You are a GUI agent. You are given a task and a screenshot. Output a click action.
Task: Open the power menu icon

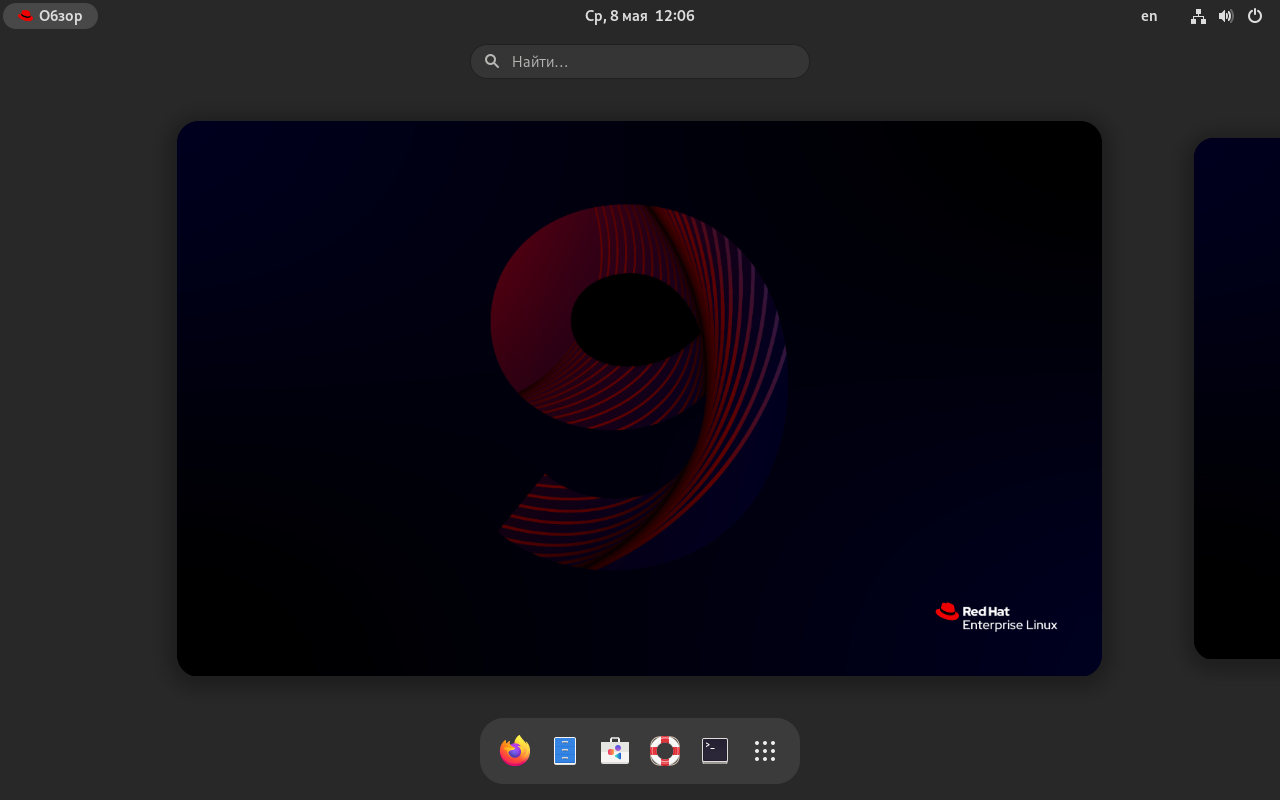(1255, 16)
